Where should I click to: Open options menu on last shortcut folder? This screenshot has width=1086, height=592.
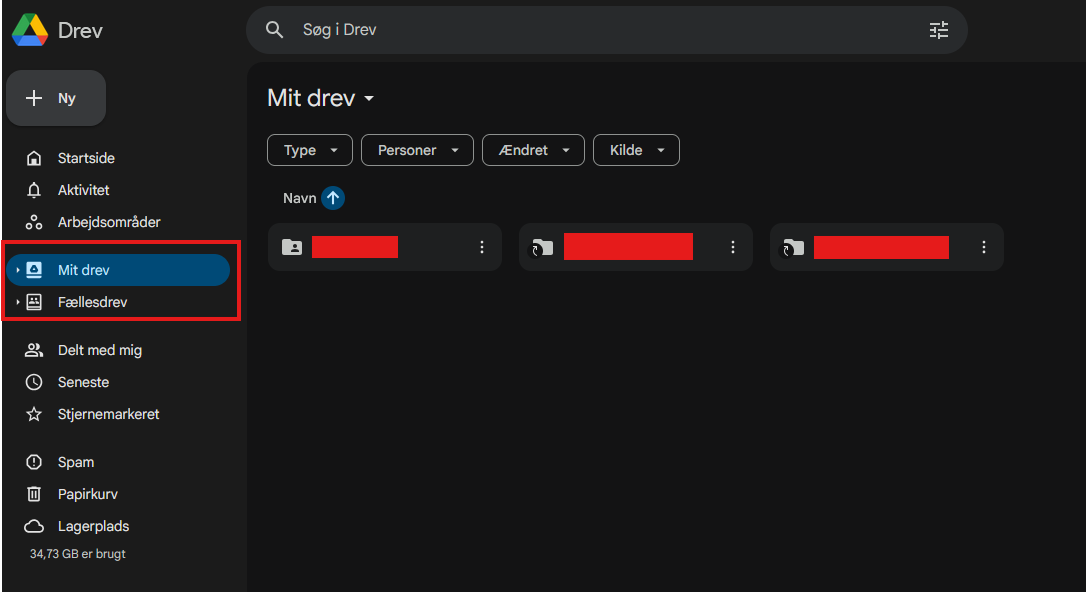tap(983, 247)
